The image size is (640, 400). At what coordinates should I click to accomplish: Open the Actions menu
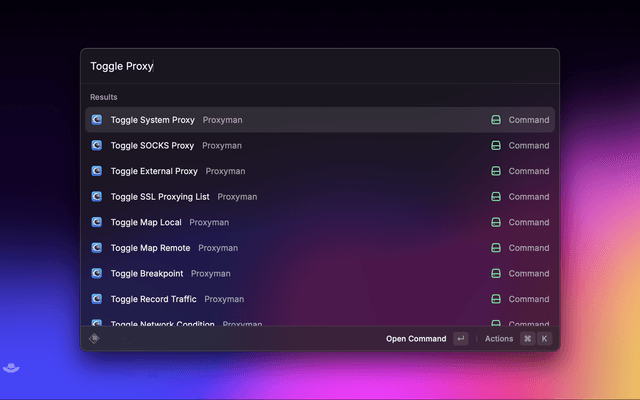click(x=498, y=339)
